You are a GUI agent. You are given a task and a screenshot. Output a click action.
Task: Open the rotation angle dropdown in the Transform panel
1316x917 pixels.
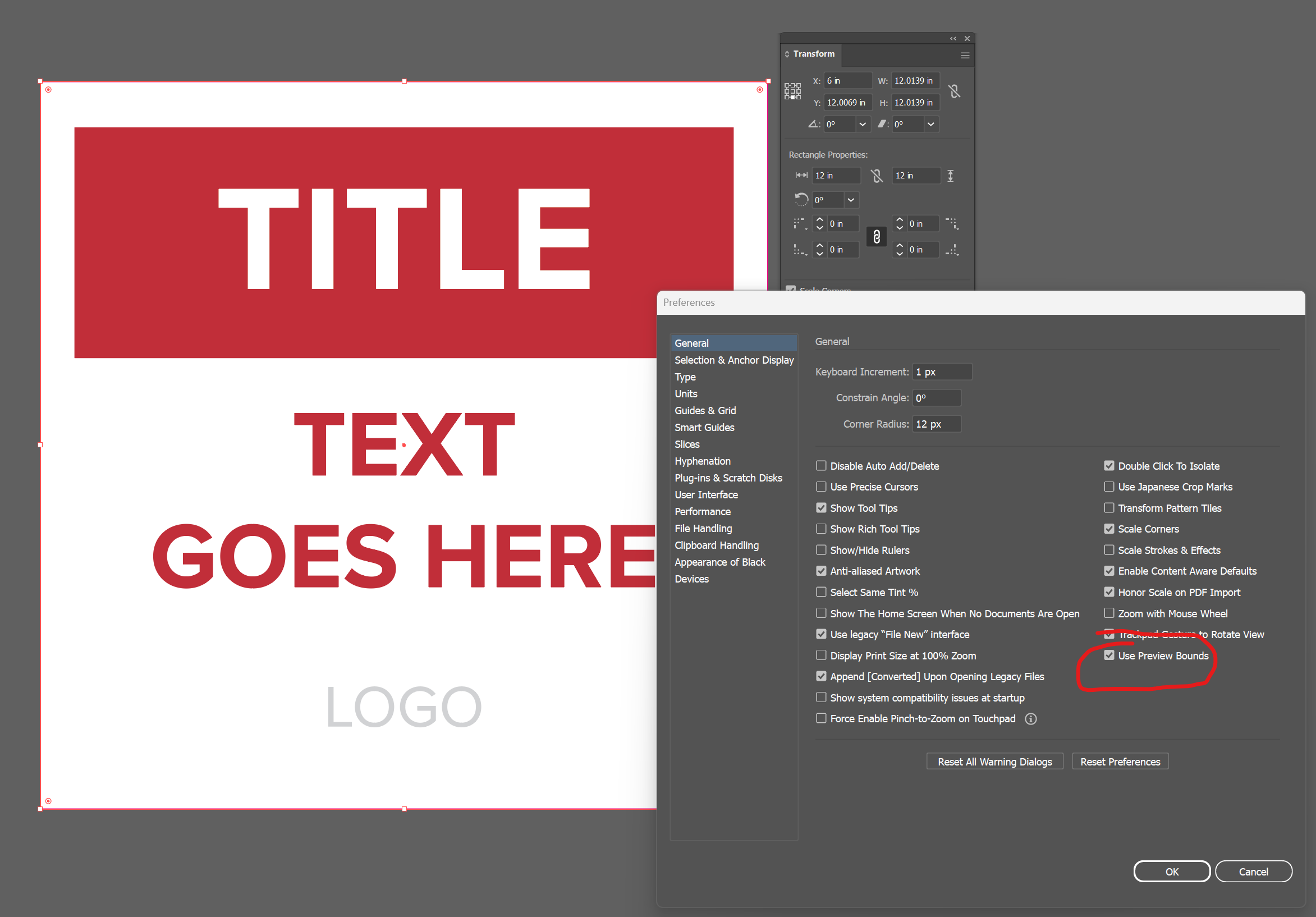862,125
